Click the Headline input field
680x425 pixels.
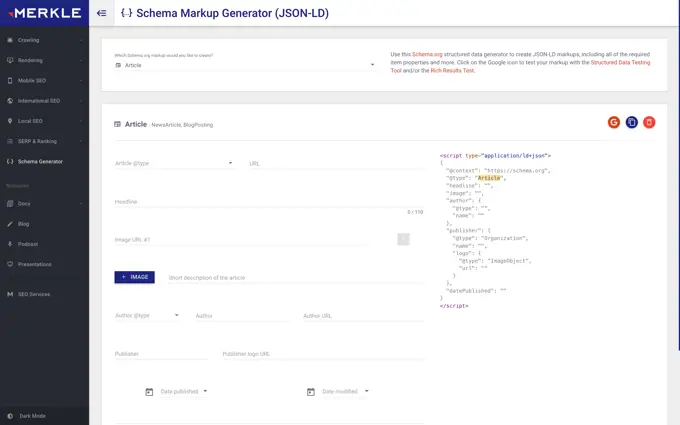pyautogui.click(x=268, y=201)
